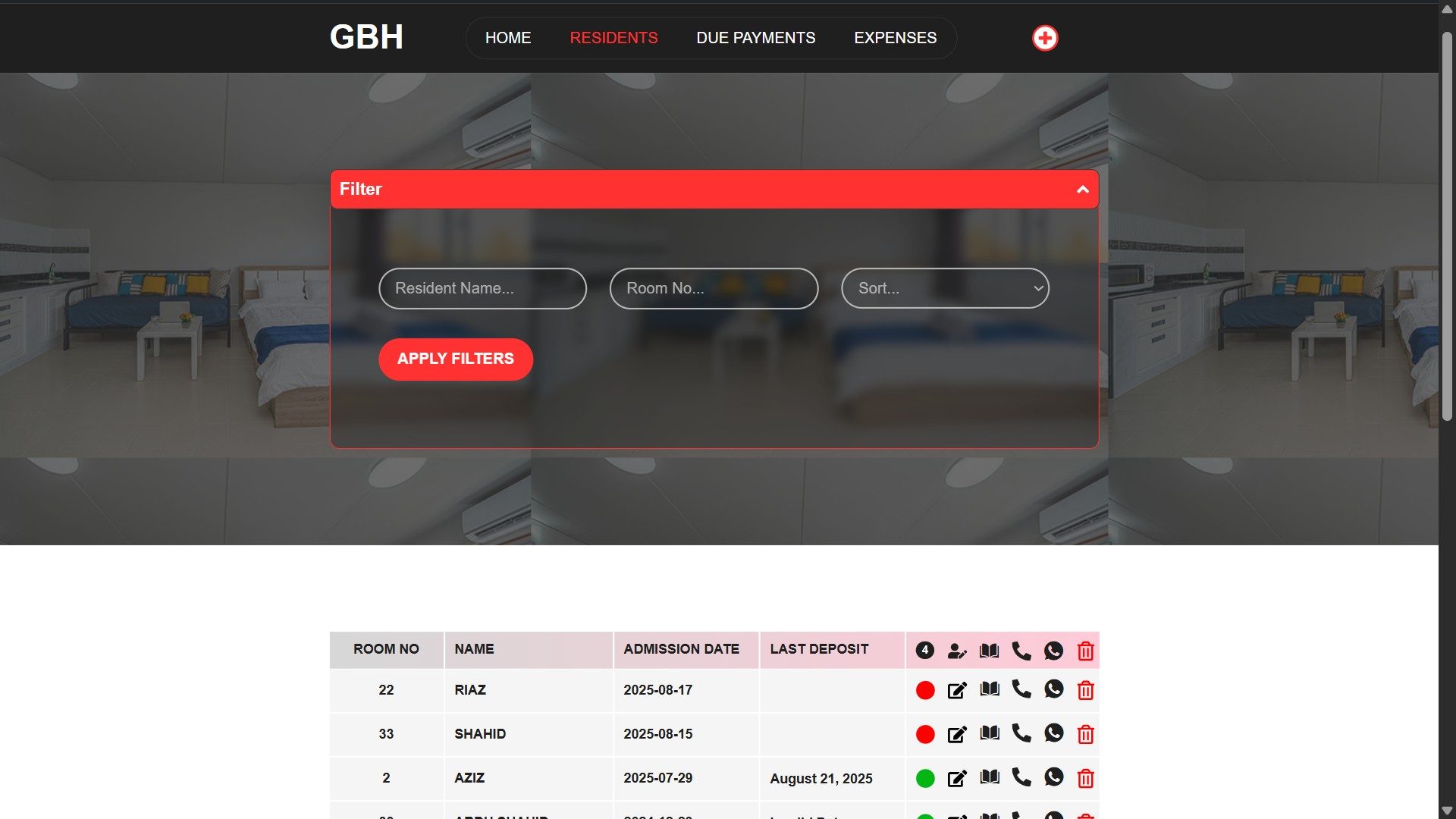Toggle the red status indicator on SHAHID's row

926,734
